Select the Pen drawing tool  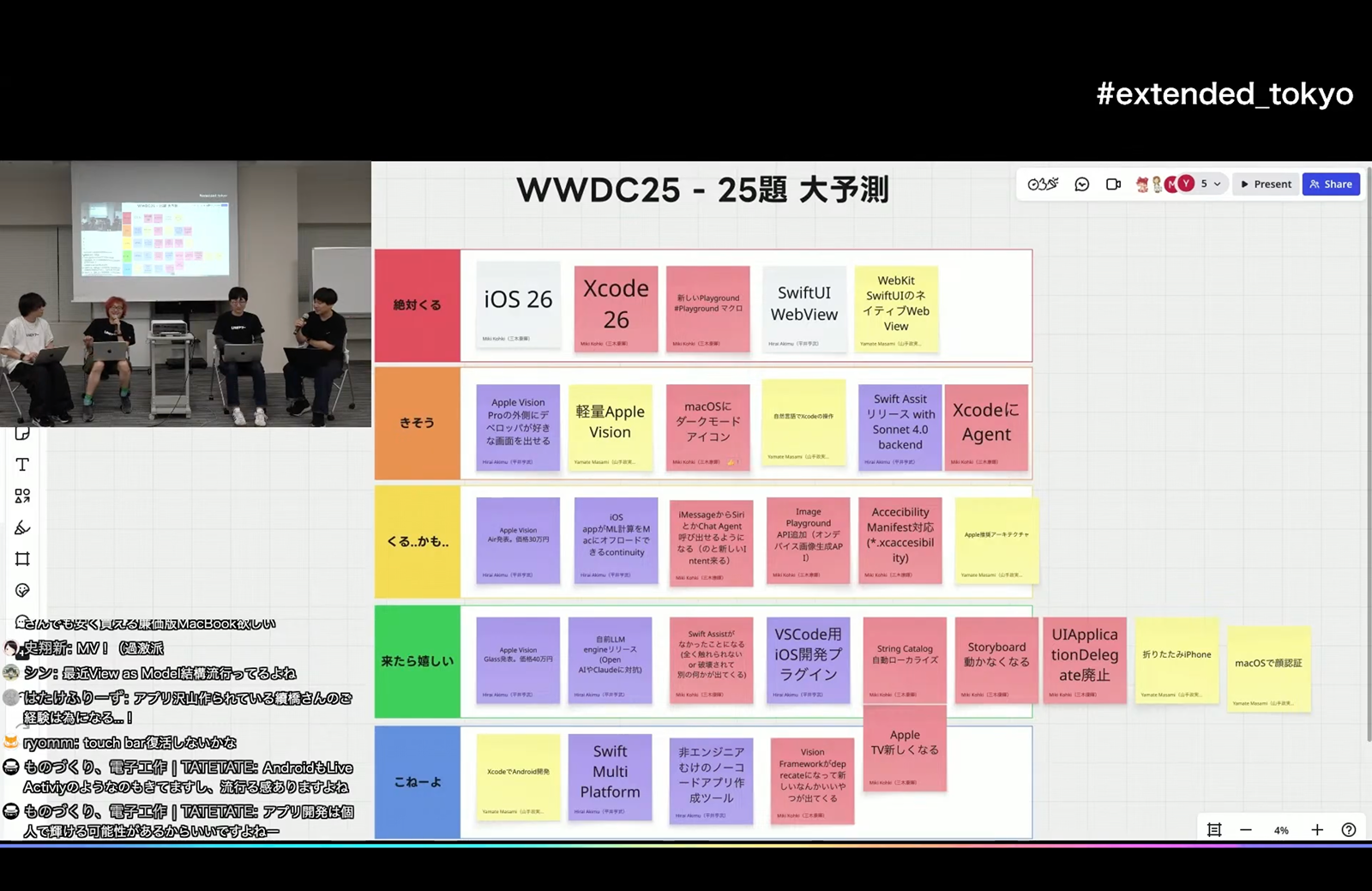coord(22,527)
